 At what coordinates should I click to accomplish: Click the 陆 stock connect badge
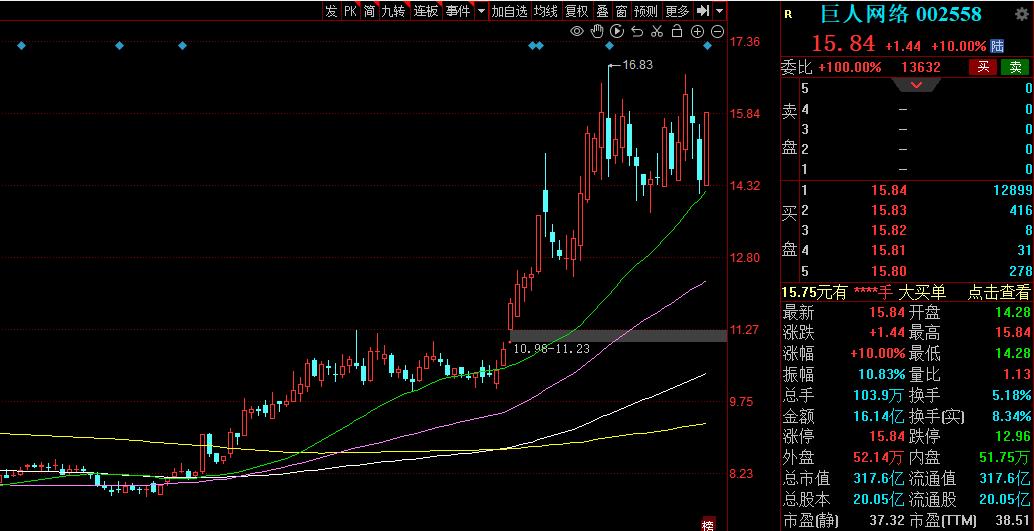(x=997, y=46)
